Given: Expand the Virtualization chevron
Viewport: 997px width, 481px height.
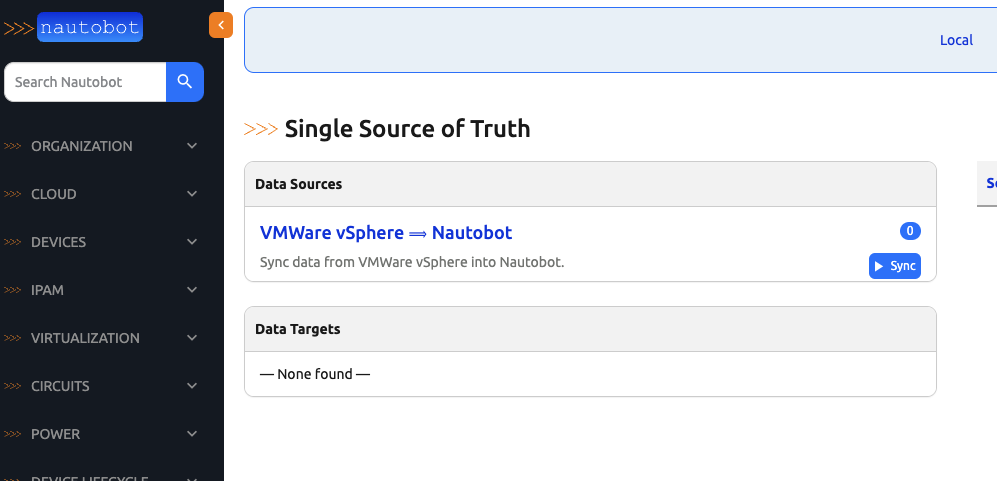Looking at the screenshot, I should 192,338.
